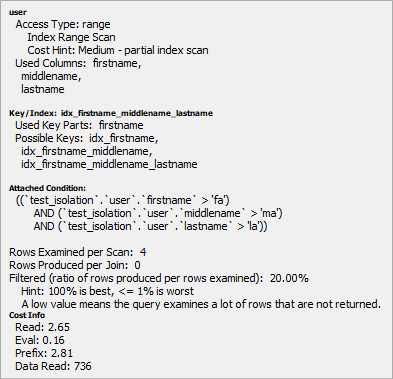Select the 'Used Key Parts: firstname' line
Image resolution: width=393 pixels, height=379 pixels.
[x=79, y=125]
